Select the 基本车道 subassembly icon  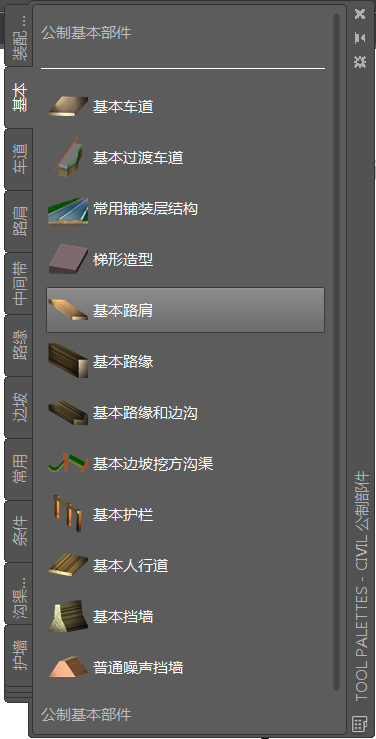click(68, 107)
